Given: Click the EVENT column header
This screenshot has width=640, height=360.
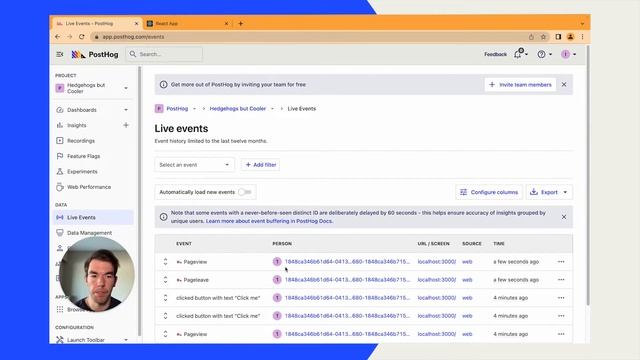Looking at the screenshot, I should coord(184,244).
